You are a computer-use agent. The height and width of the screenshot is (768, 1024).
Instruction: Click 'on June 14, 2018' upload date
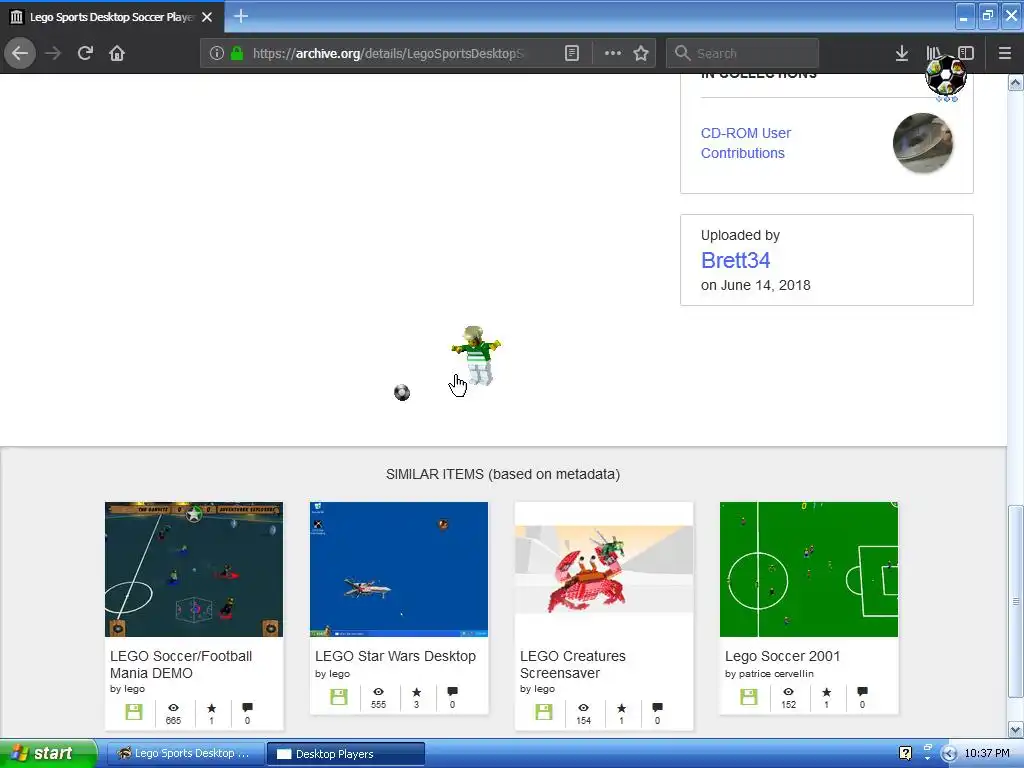[x=756, y=285]
